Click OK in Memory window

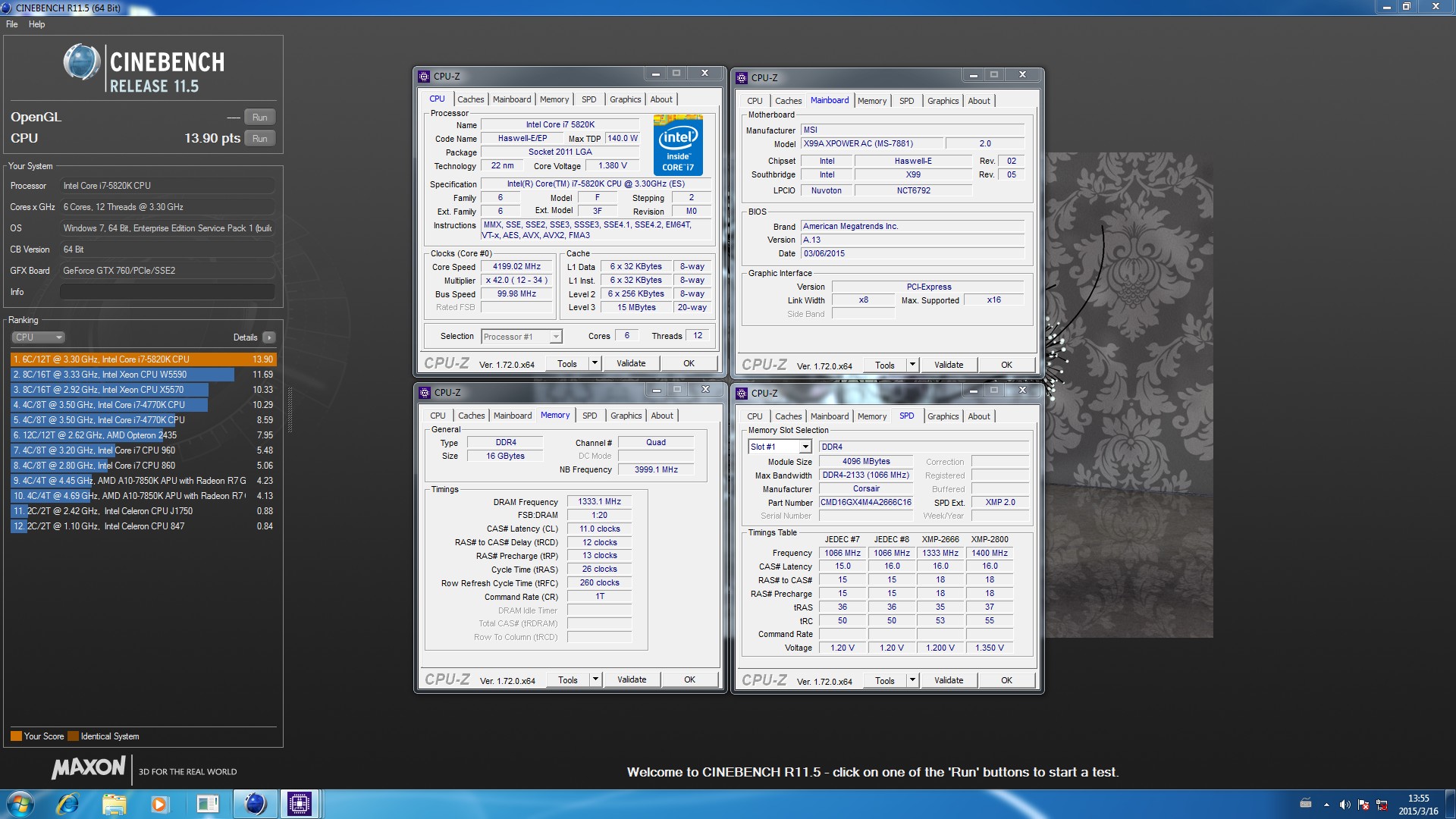click(689, 679)
